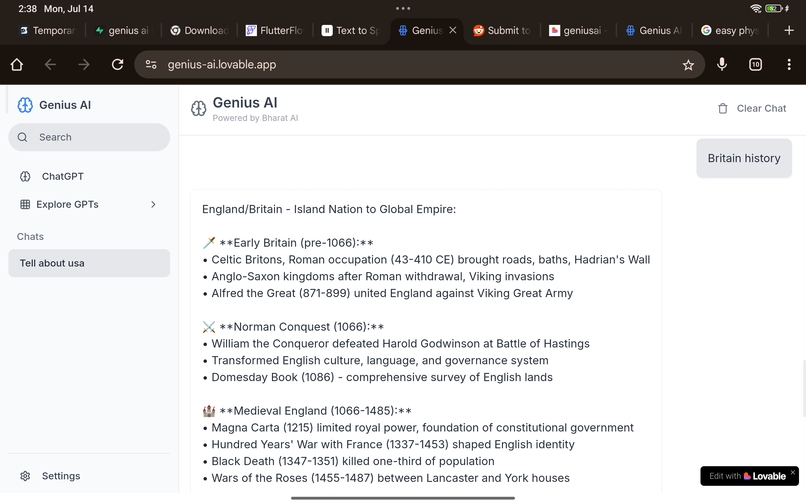Click the Celtic Britons, Roman occupation bullet line
Image resolution: width=806 pixels, height=504 pixels.
pyautogui.click(x=426, y=260)
